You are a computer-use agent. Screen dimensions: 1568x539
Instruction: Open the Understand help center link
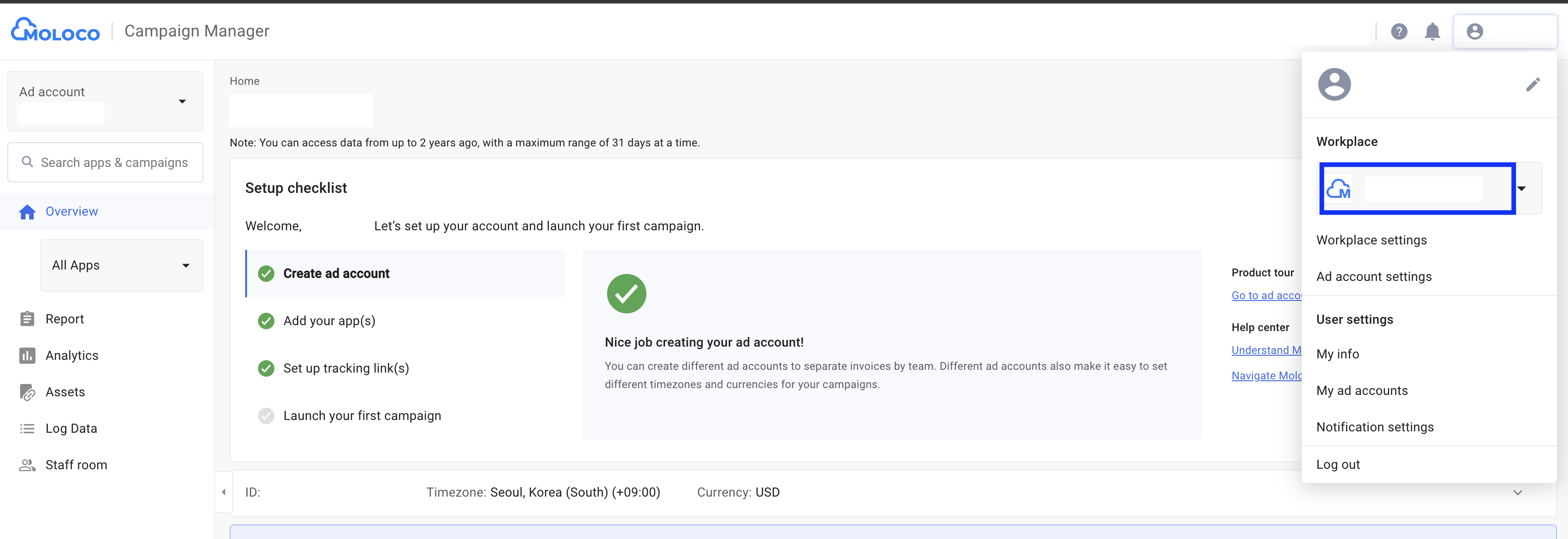coord(1265,350)
